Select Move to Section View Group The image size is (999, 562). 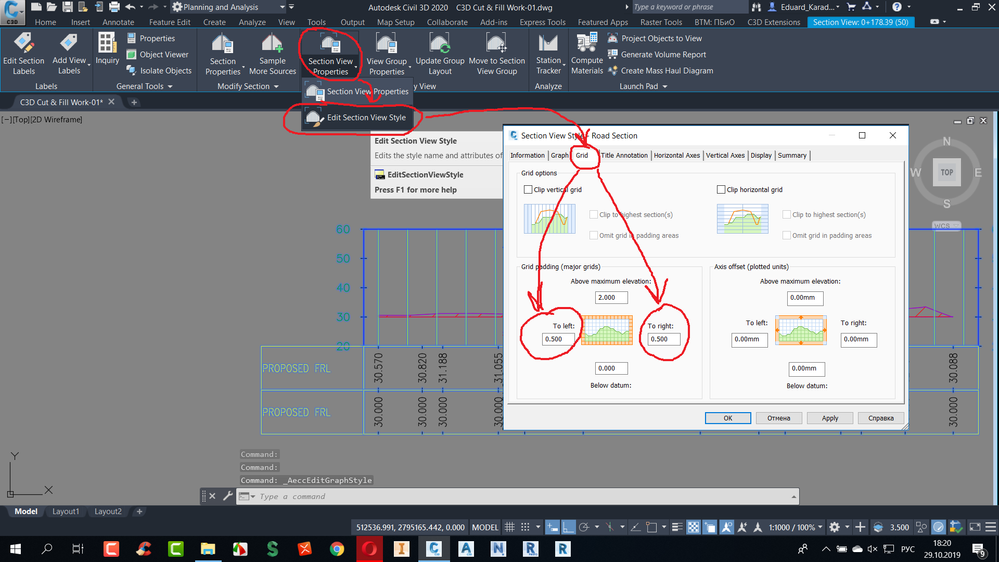pos(496,55)
